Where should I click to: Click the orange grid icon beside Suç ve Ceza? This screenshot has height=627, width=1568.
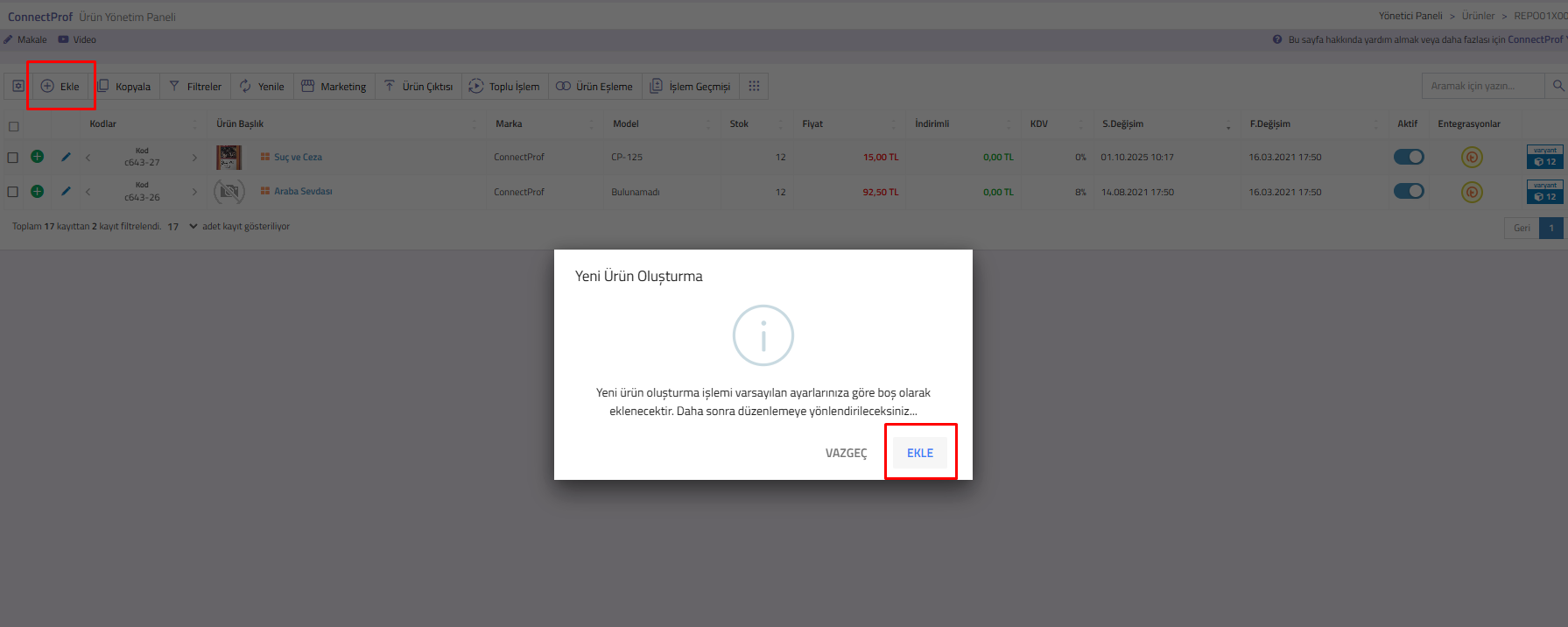point(264,157)
